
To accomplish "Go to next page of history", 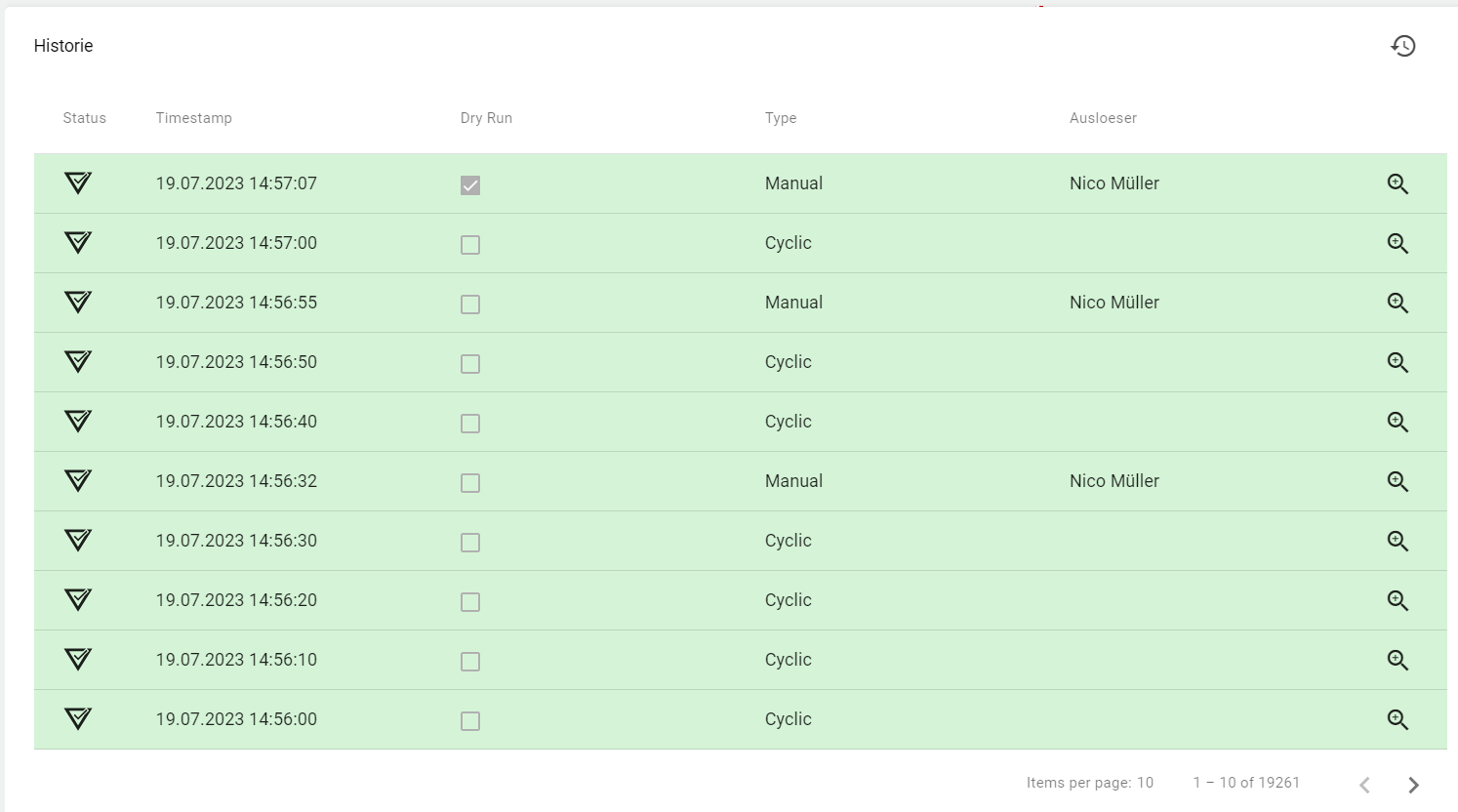I will [1413, 785].
